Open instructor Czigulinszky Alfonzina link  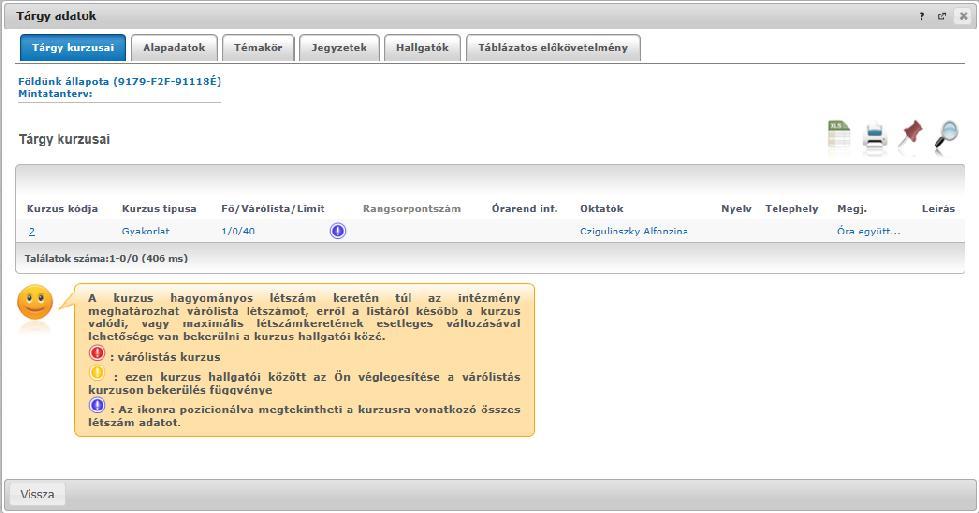(634, 232)
